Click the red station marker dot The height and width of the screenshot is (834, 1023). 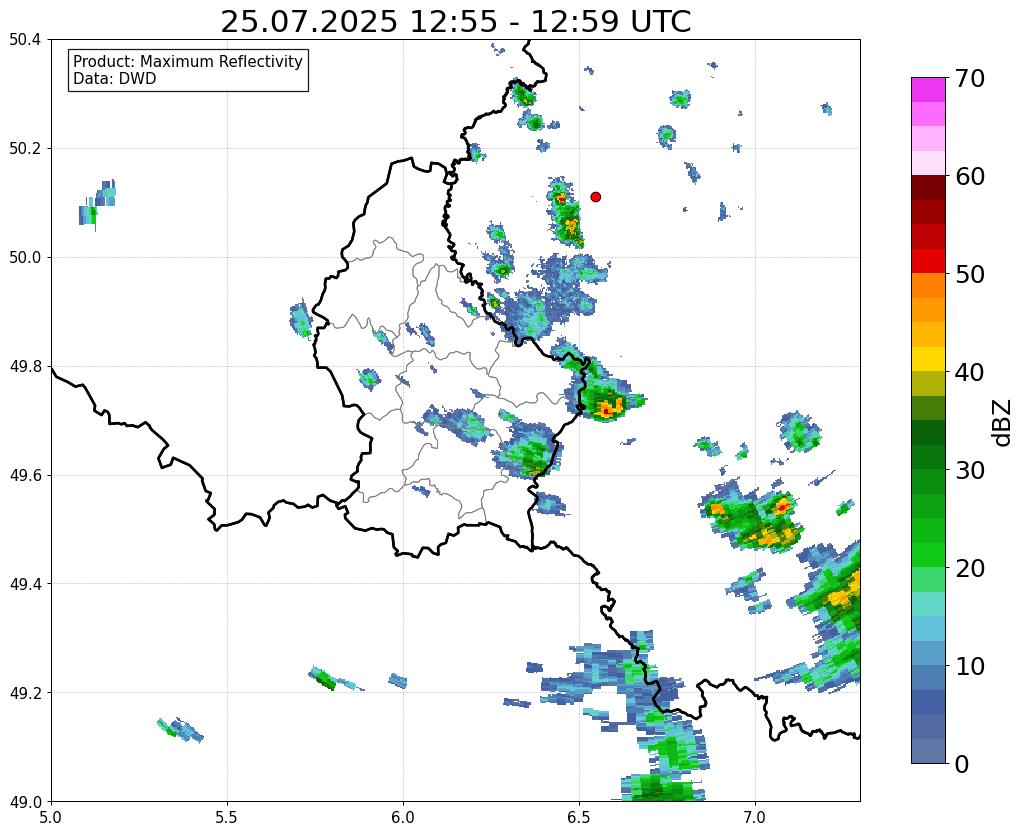point(595,196)
